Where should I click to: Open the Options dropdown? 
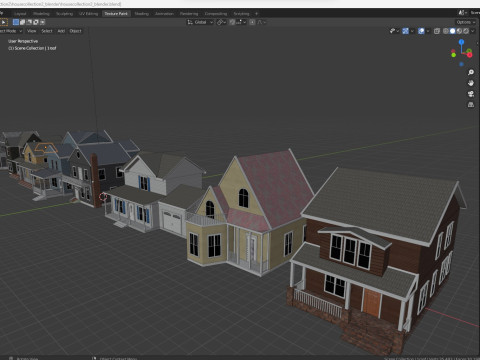[x=466, y=22]
